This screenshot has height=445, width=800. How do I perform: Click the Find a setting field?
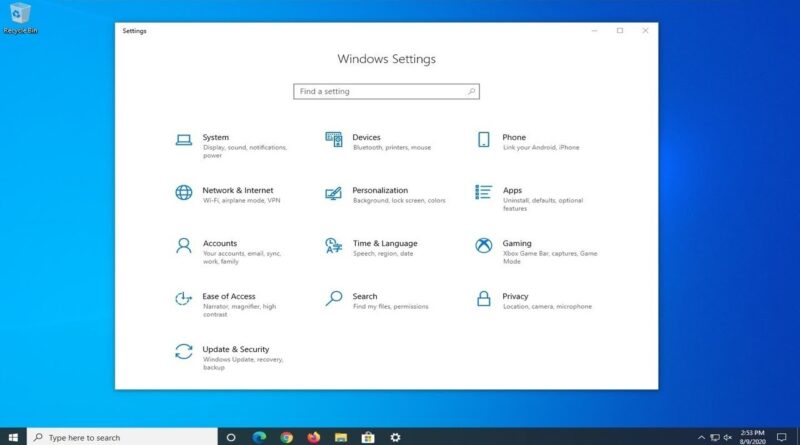click(x=386, y=91)
